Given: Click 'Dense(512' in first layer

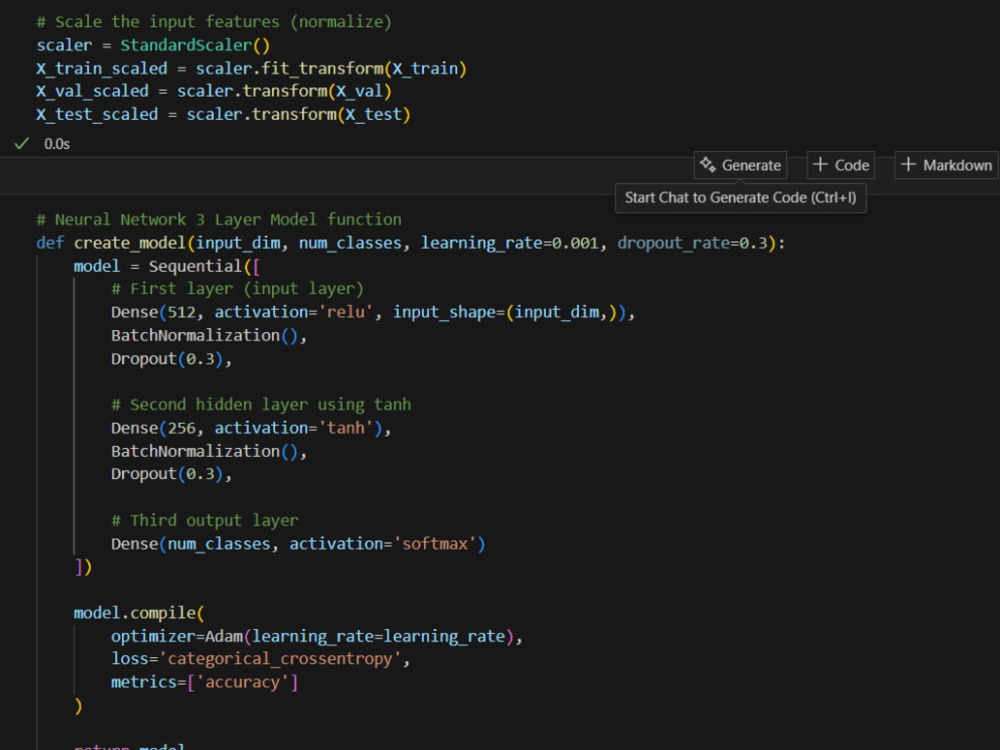Looking at the screenshot, I should (x=153, y=312).
